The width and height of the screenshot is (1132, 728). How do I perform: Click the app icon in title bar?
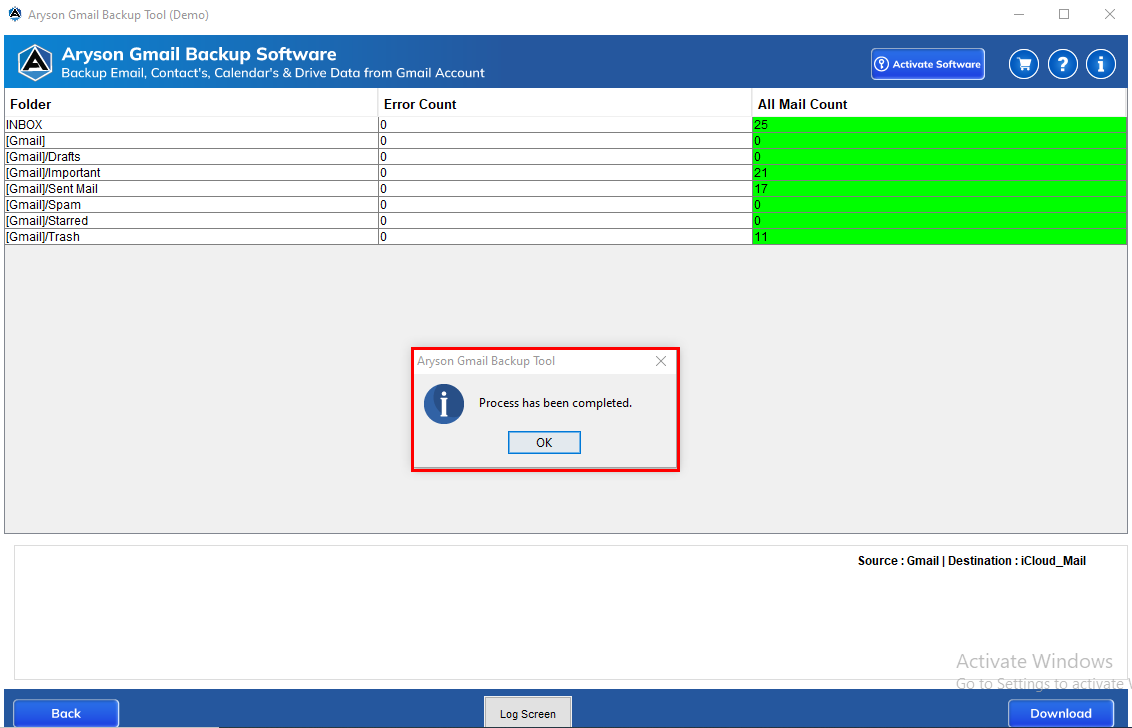pyautogui.click(x=14, y=14)
